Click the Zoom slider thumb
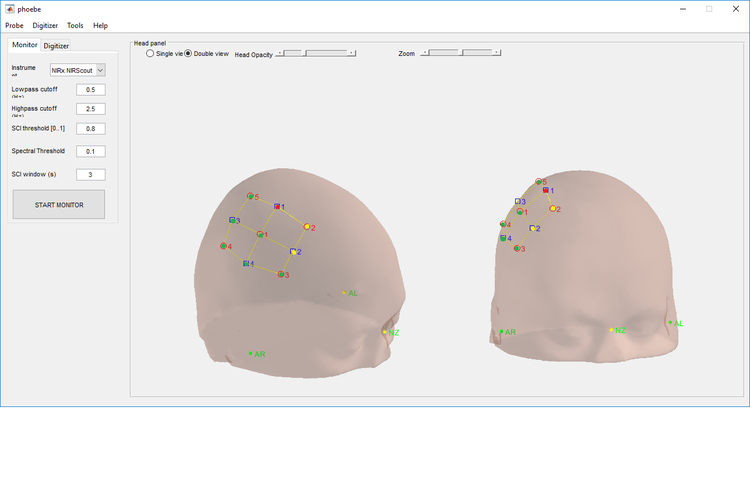 point(461,53)
